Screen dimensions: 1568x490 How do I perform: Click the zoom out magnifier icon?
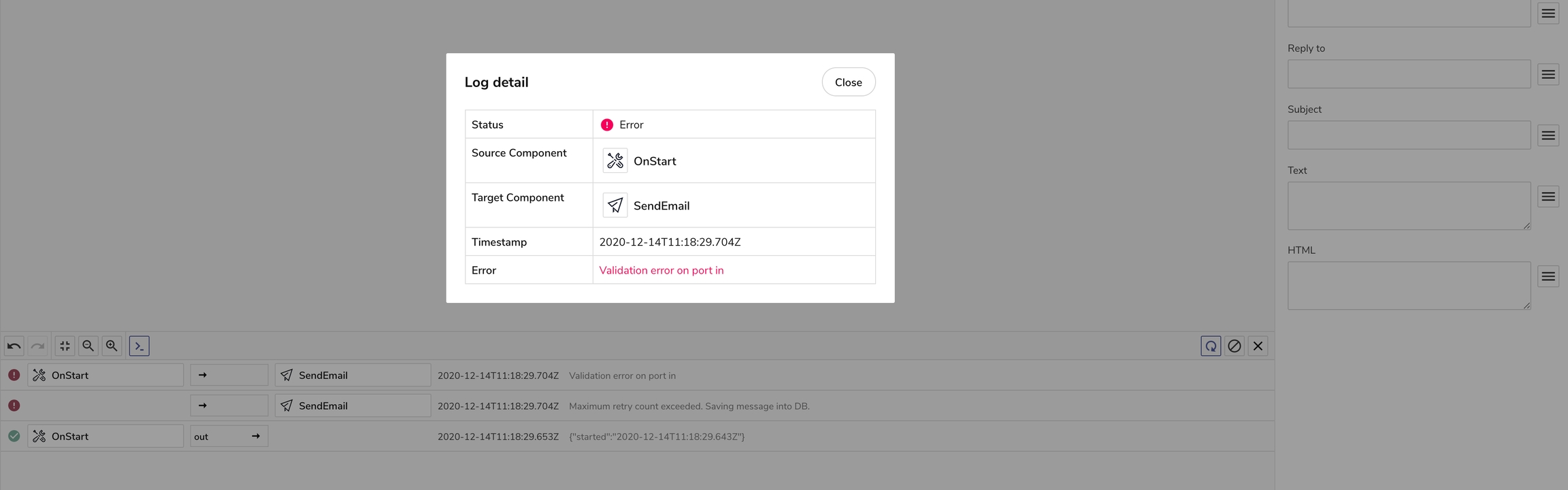[x=88, y=346]
